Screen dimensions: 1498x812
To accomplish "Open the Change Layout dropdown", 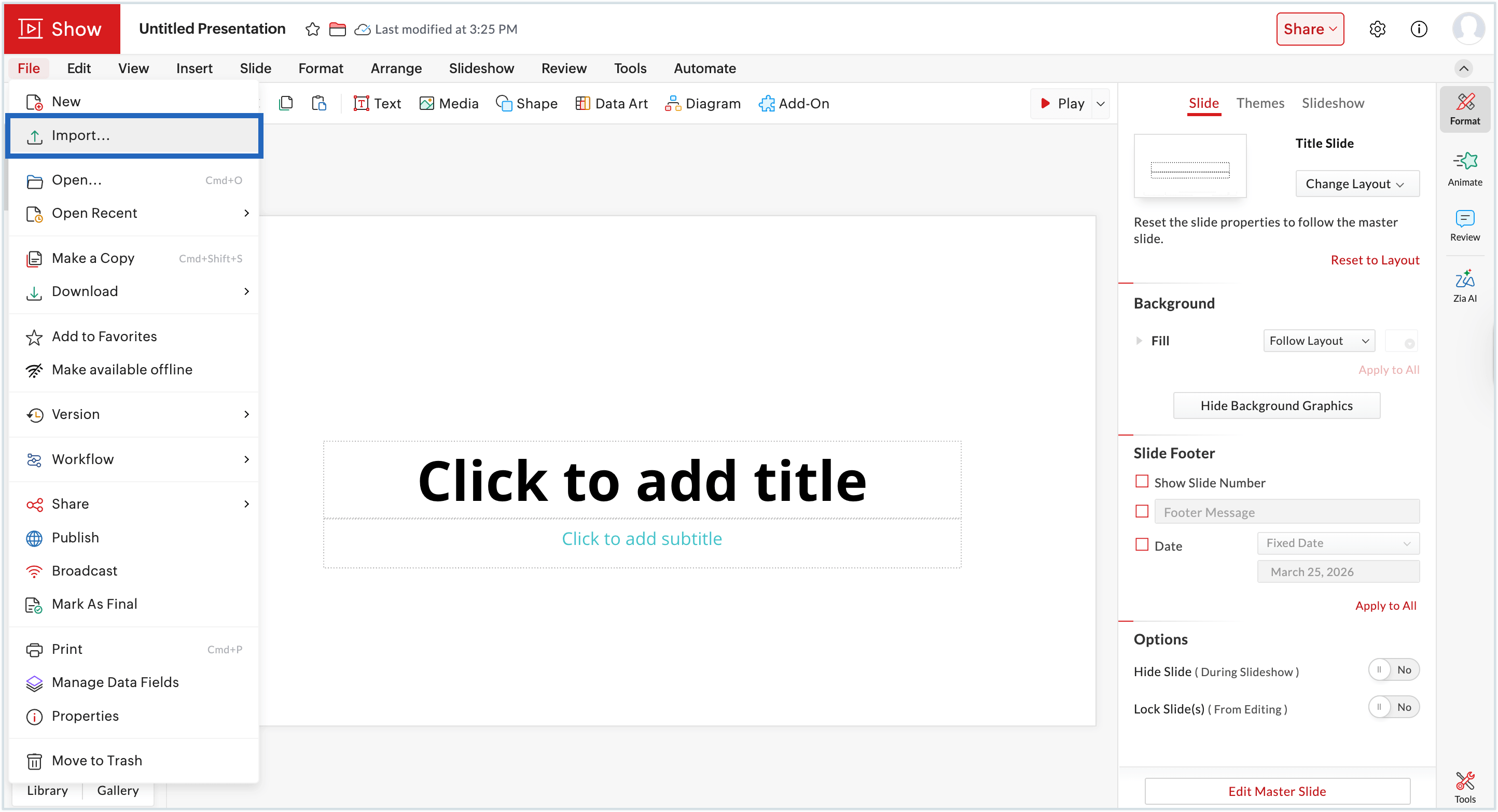I will point(1357,183).
